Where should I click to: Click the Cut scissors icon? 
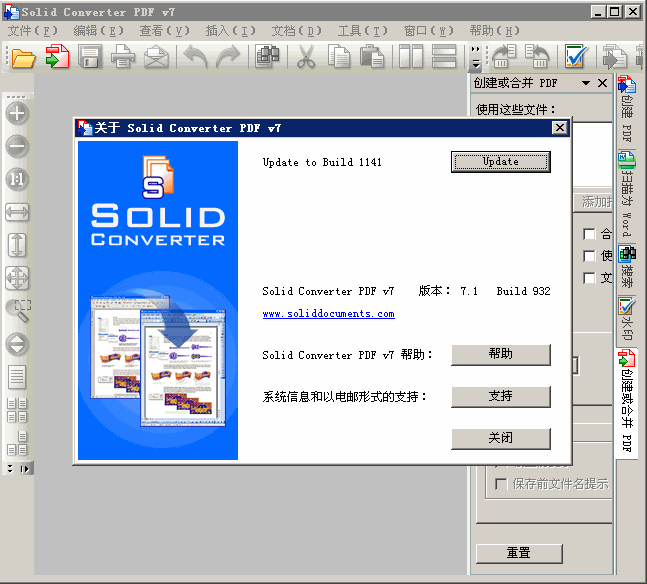(x=306, y=57)
